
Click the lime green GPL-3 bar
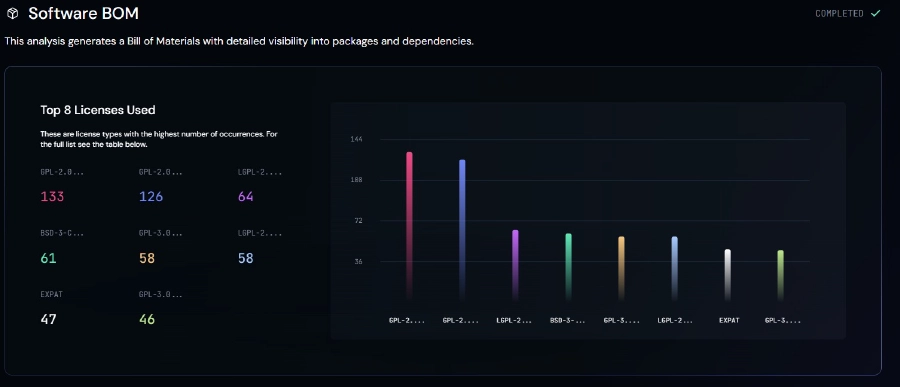click(x=780, y=275)
